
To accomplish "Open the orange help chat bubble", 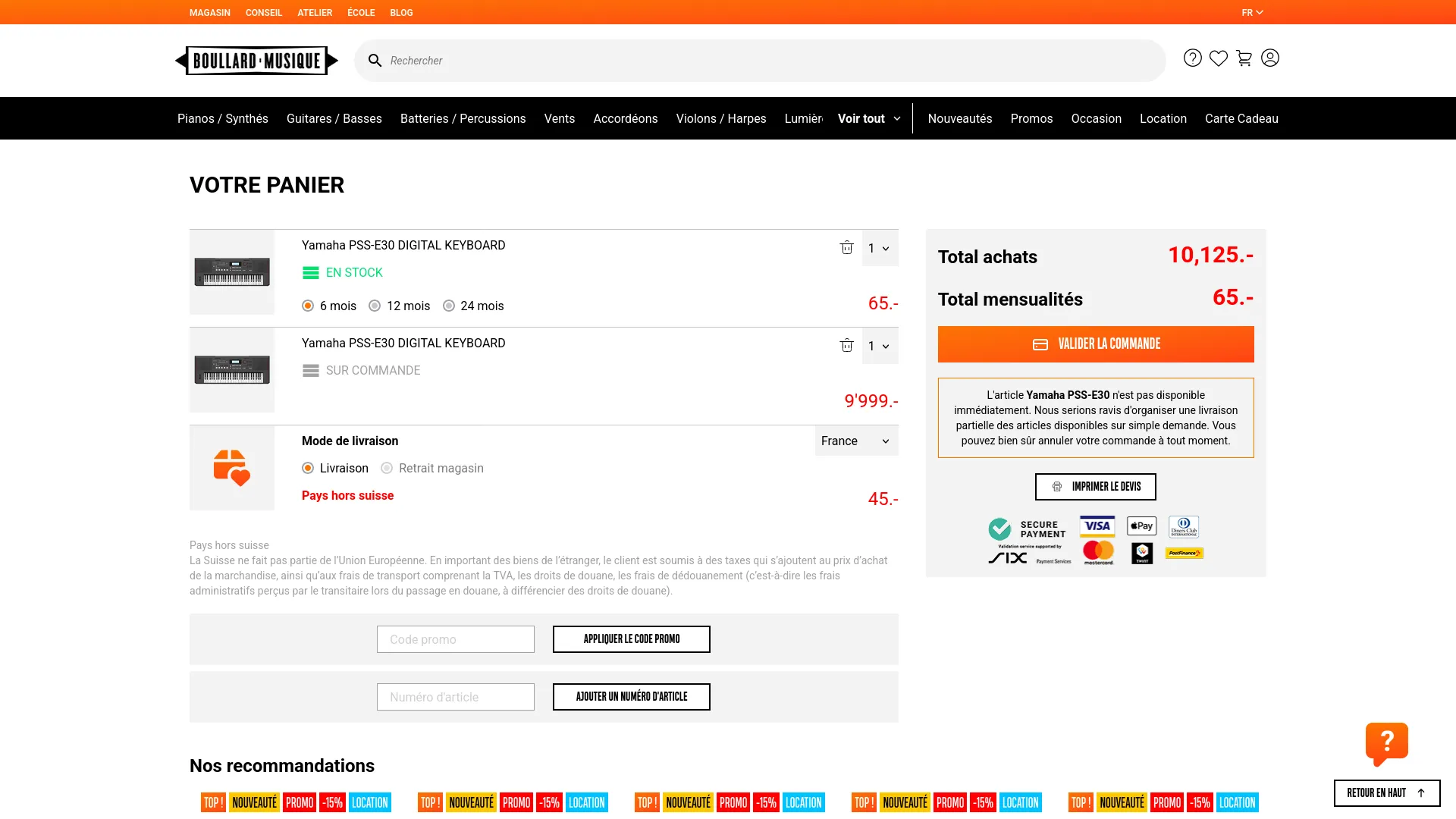I will [1387, 744].
